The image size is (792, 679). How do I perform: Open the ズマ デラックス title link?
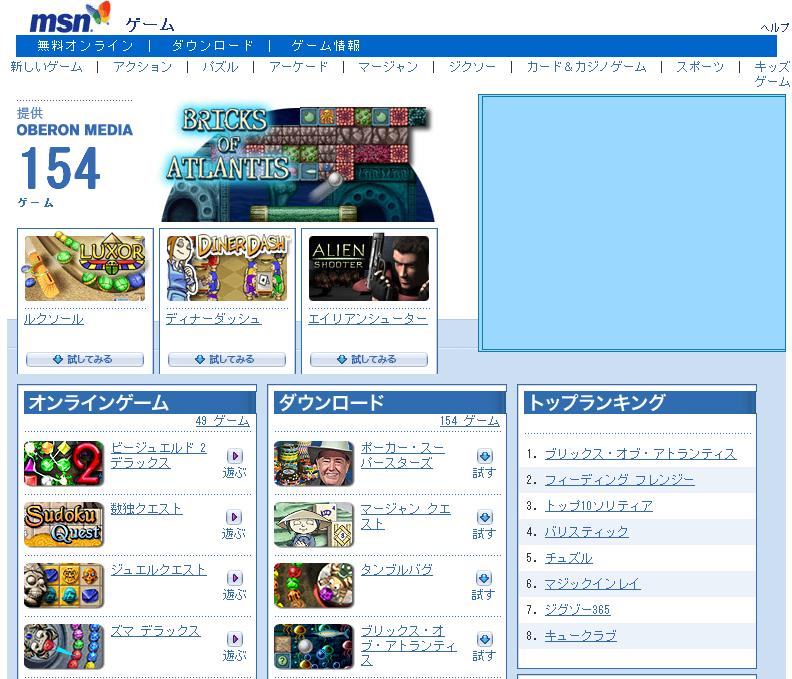[156, 631]
